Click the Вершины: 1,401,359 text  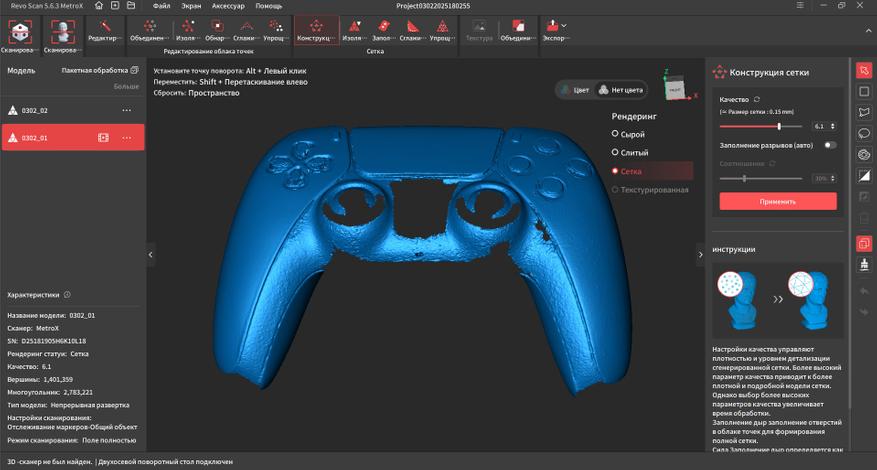[x=40, y=379]
